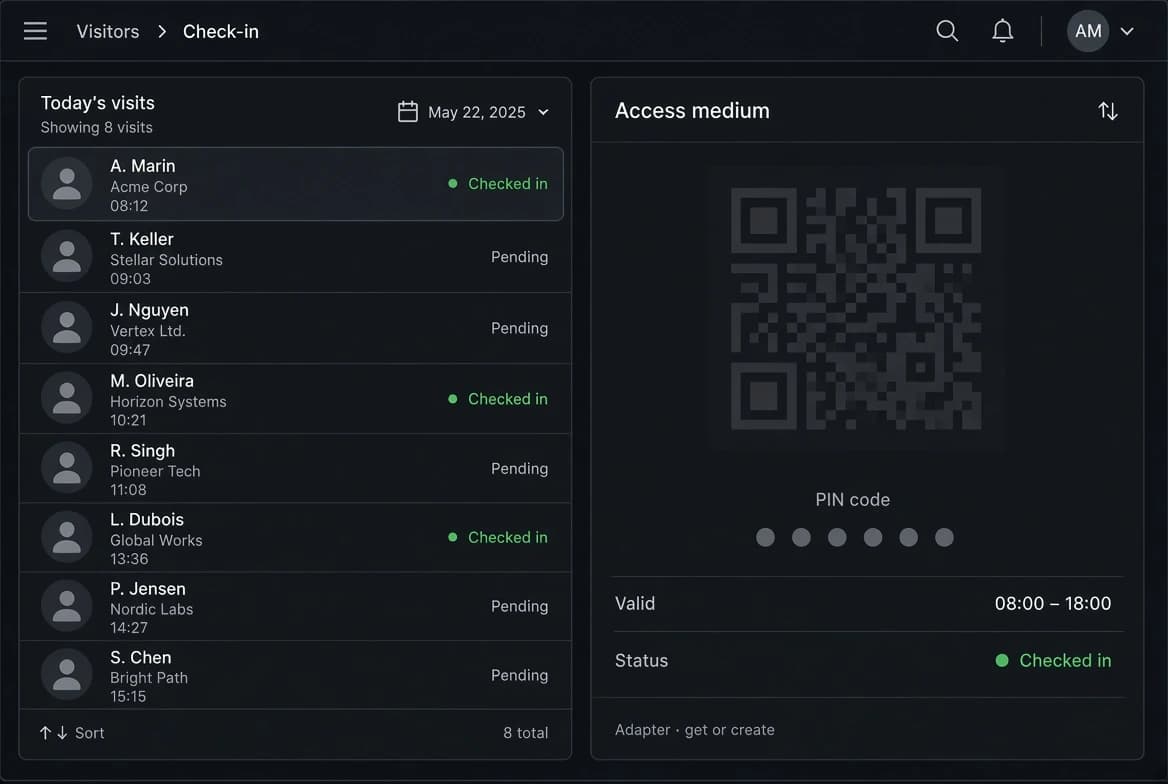Expand the account menu chevron

tap(1127, 31)
